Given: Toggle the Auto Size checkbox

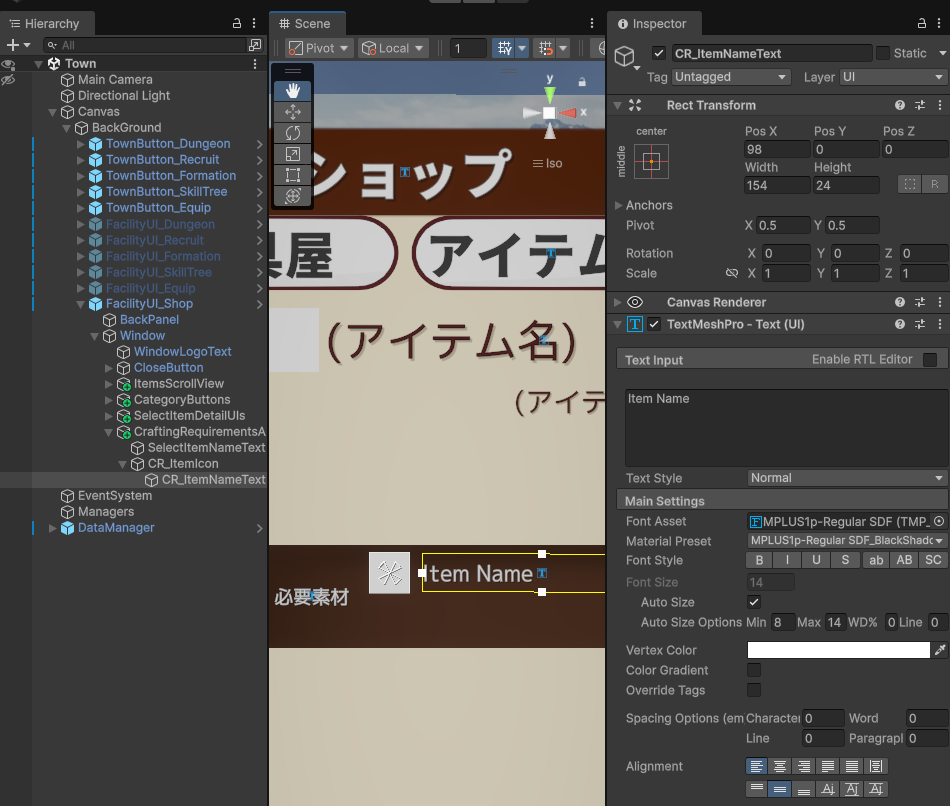Looking at the screenshot, I should point(754,602).
